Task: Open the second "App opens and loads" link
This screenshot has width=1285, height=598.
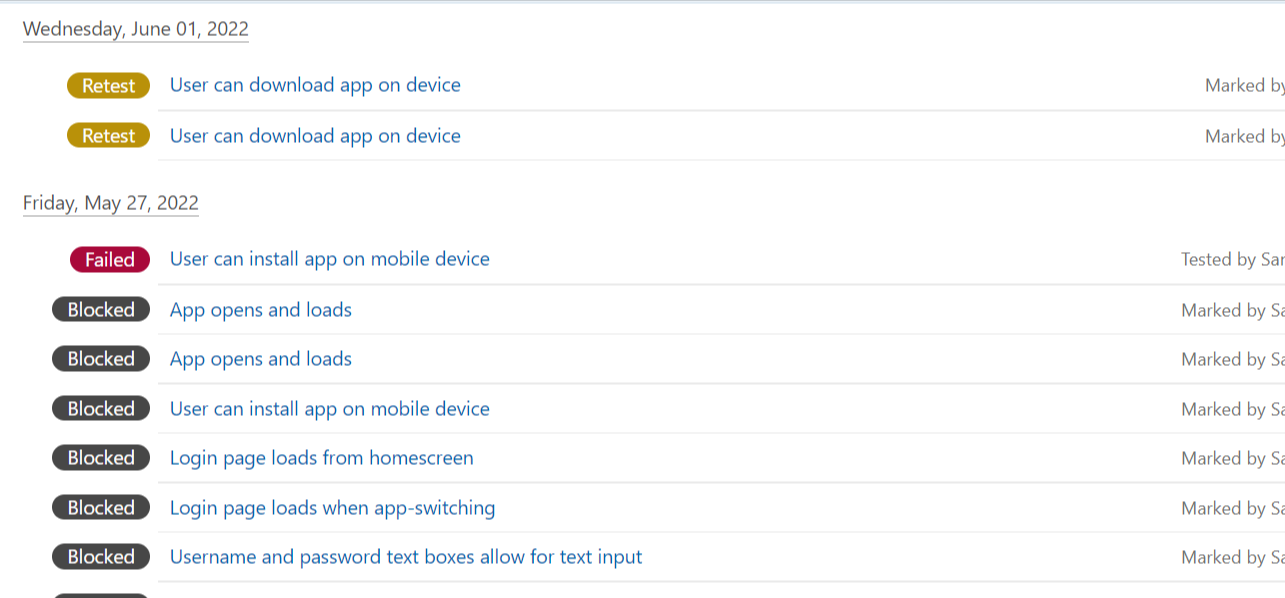Action: pyautogui.click(x=260, y=359)
